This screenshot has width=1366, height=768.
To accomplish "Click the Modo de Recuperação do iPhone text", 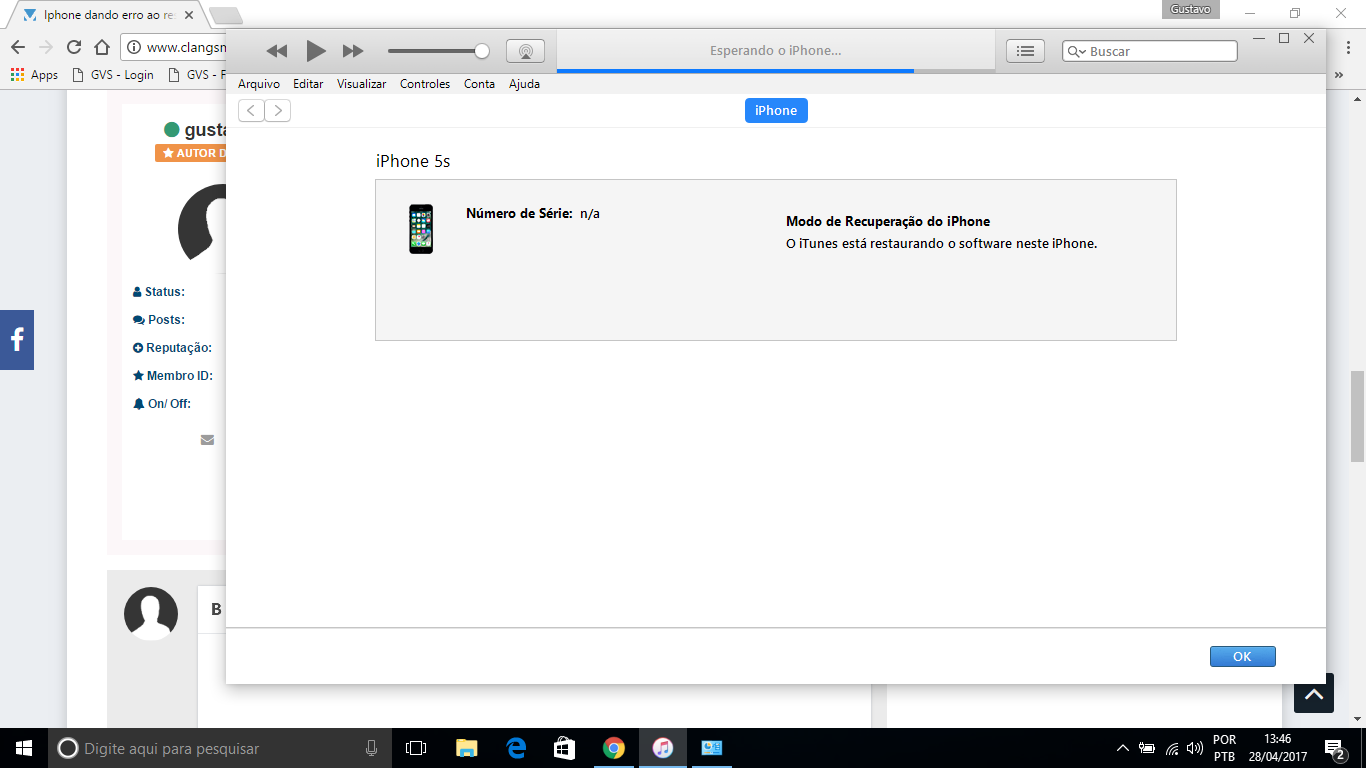I will click(x=888, y=221).
